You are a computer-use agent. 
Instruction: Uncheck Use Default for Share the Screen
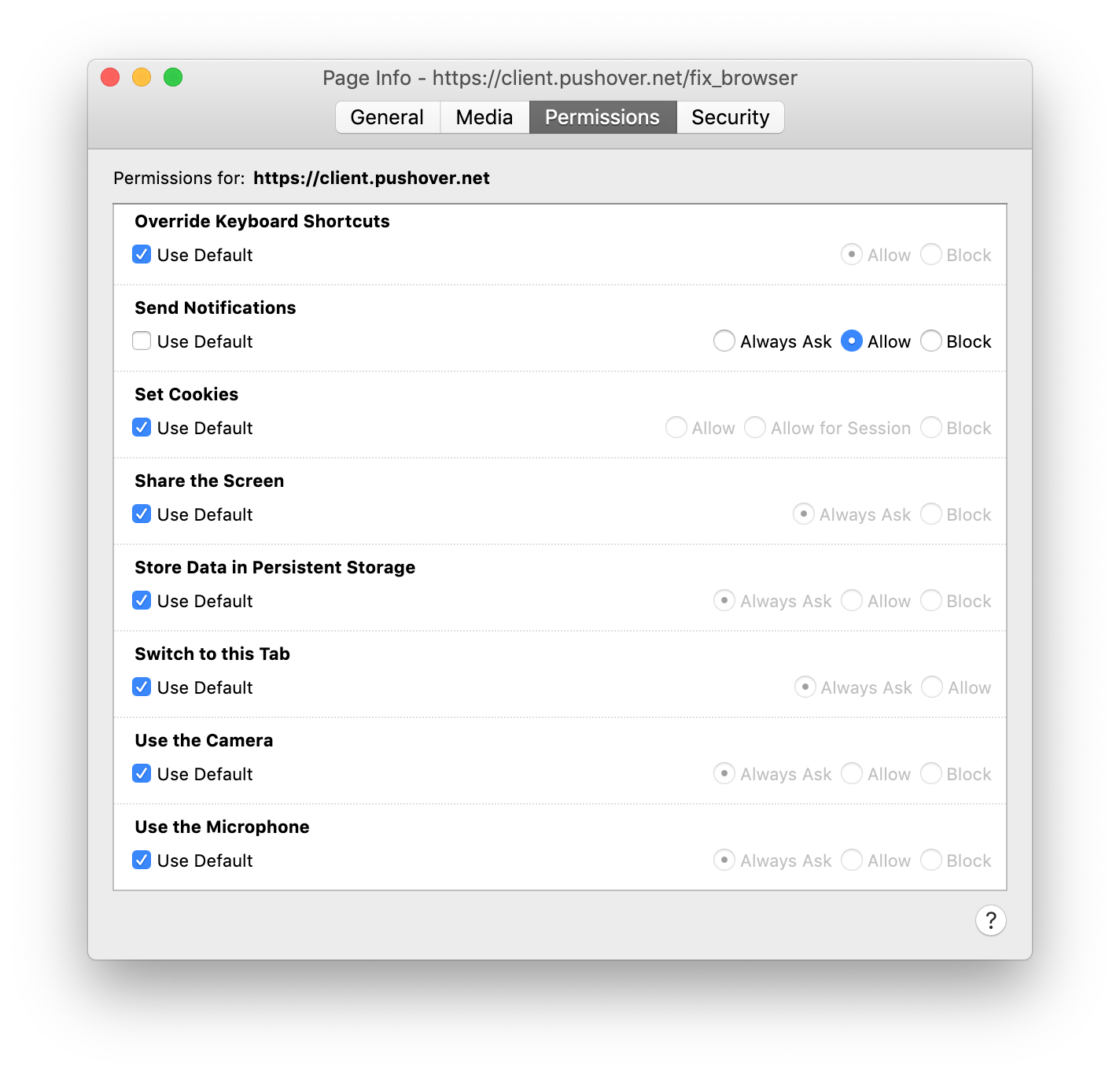pyautogui.click(x=142, y=514)
